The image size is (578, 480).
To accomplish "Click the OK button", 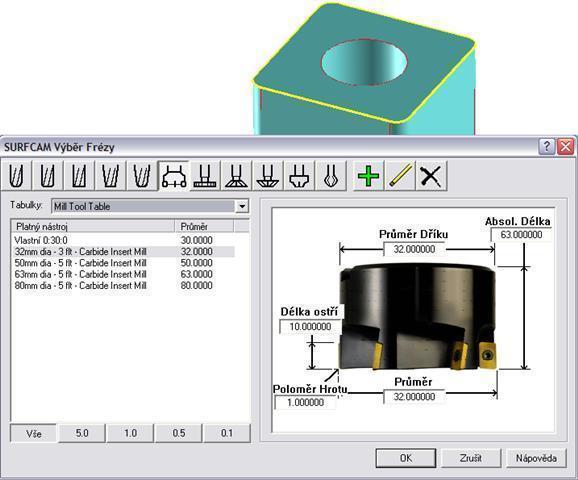I will (x=406, y=458).
